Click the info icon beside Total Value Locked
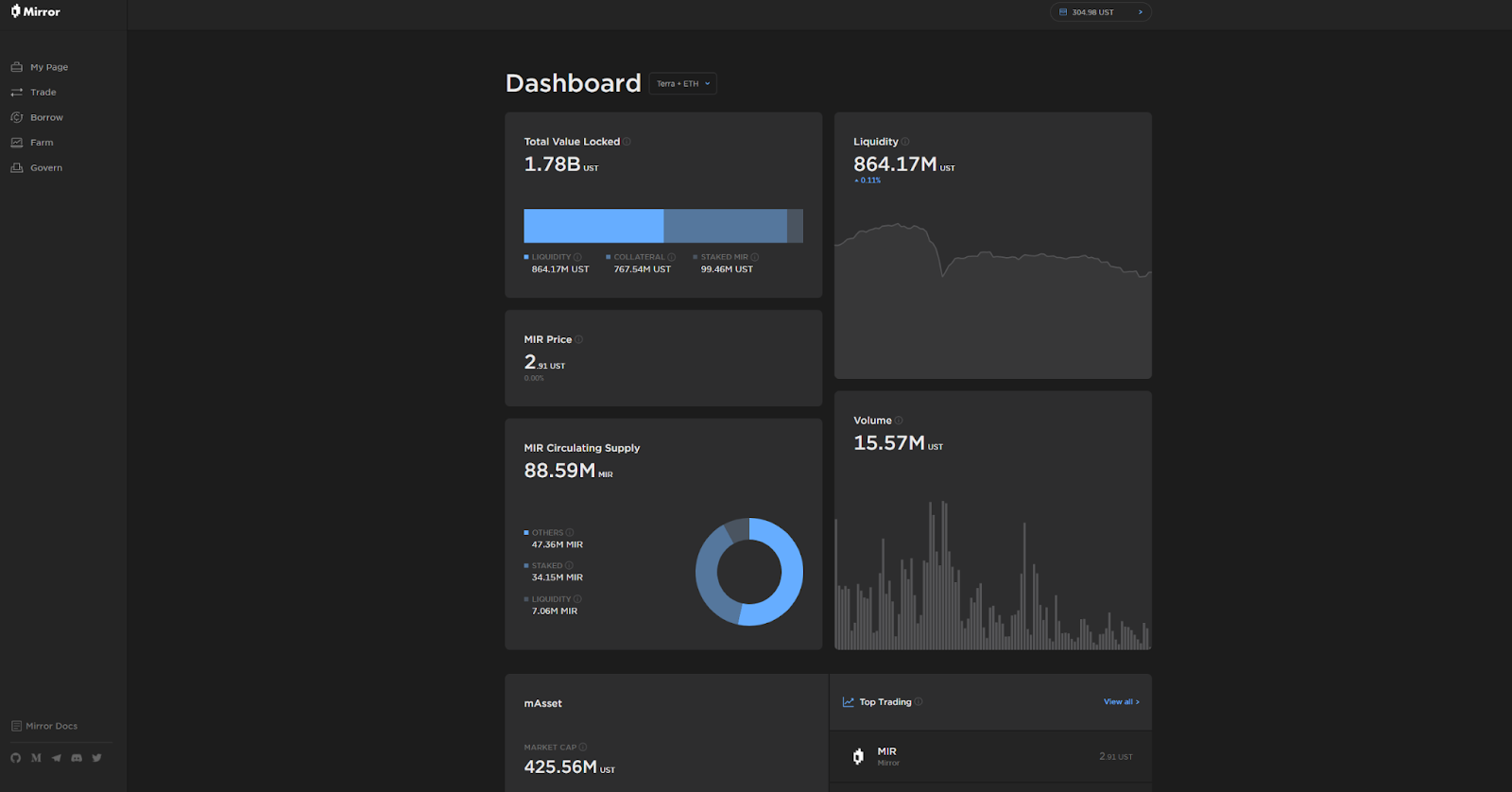This screenshot has height=792, width=1512. (627, 142)
